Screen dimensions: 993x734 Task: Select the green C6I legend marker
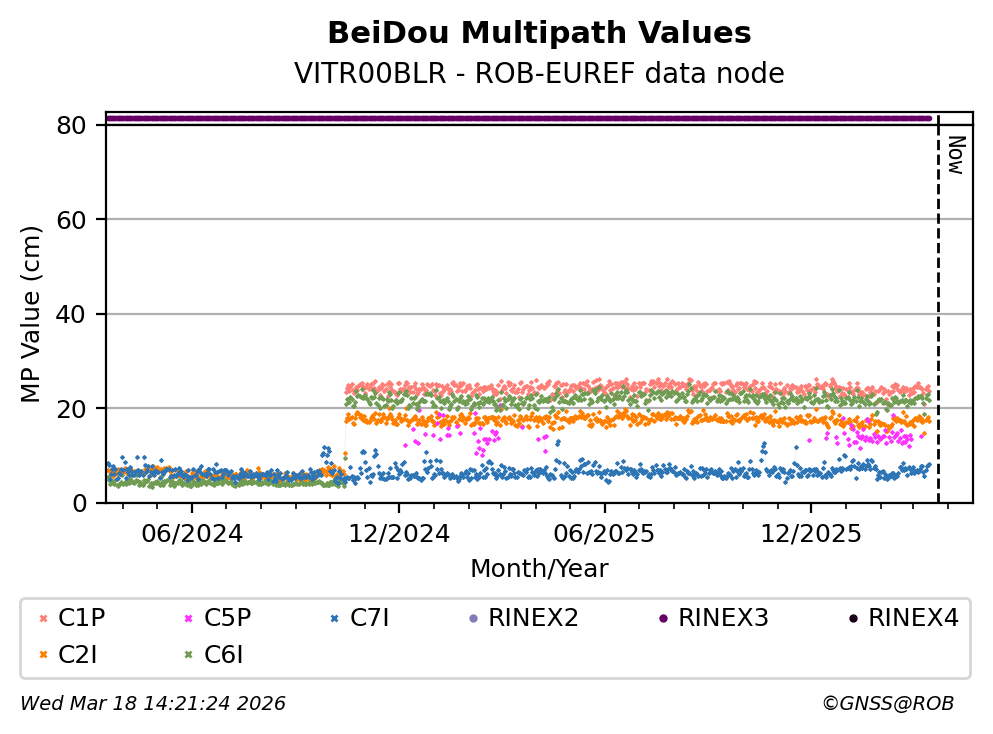(x=187, y=655)
